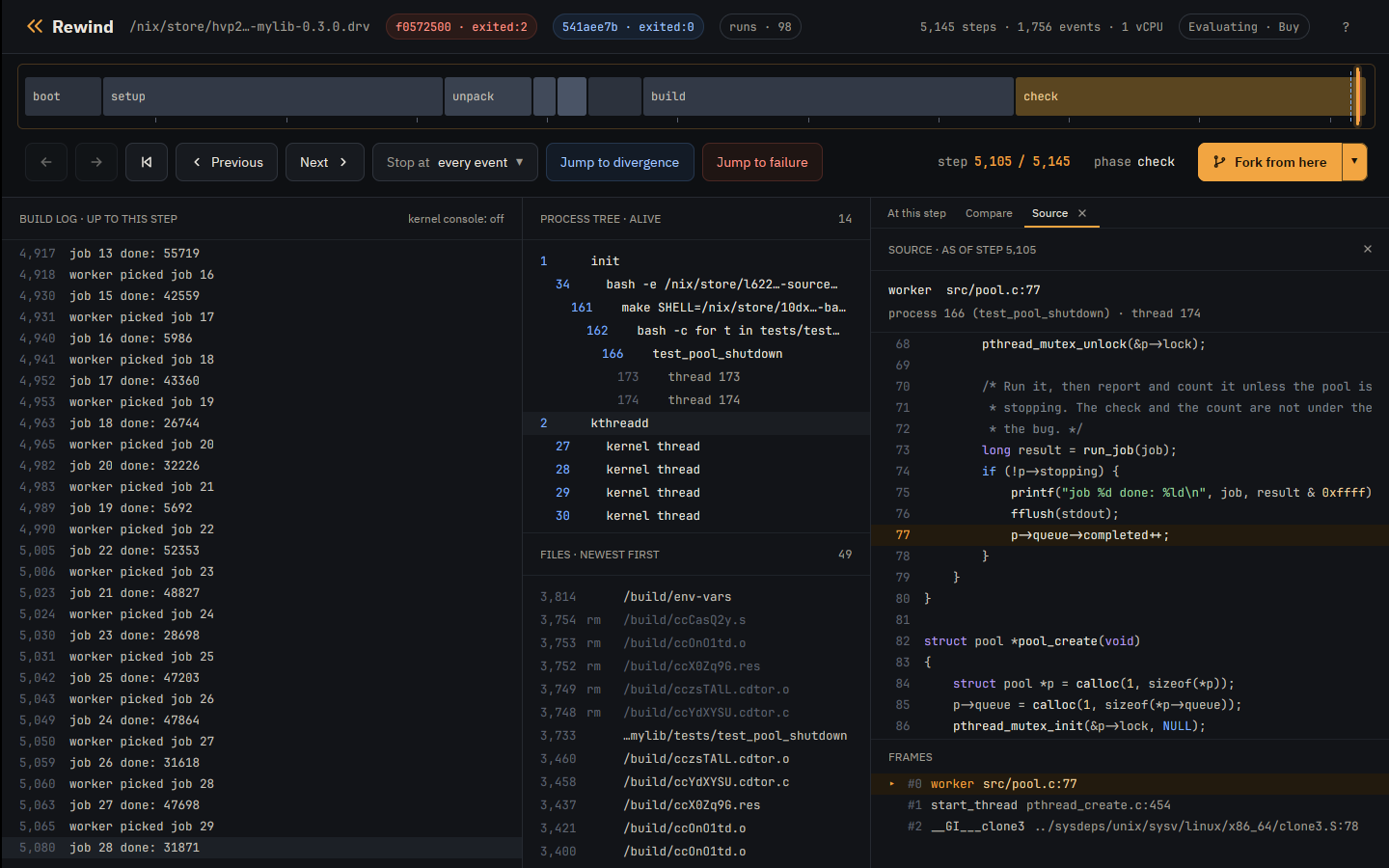
Task: Go forward with the right arrow button
Action: coord(96,162)
